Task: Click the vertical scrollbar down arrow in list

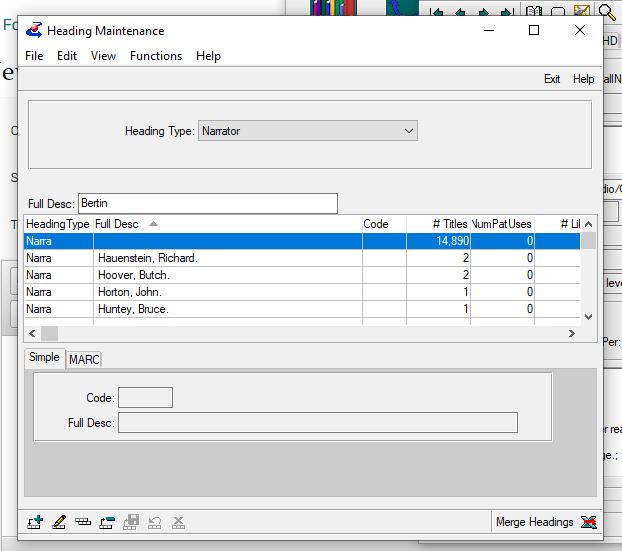Action: pos(588,316)
